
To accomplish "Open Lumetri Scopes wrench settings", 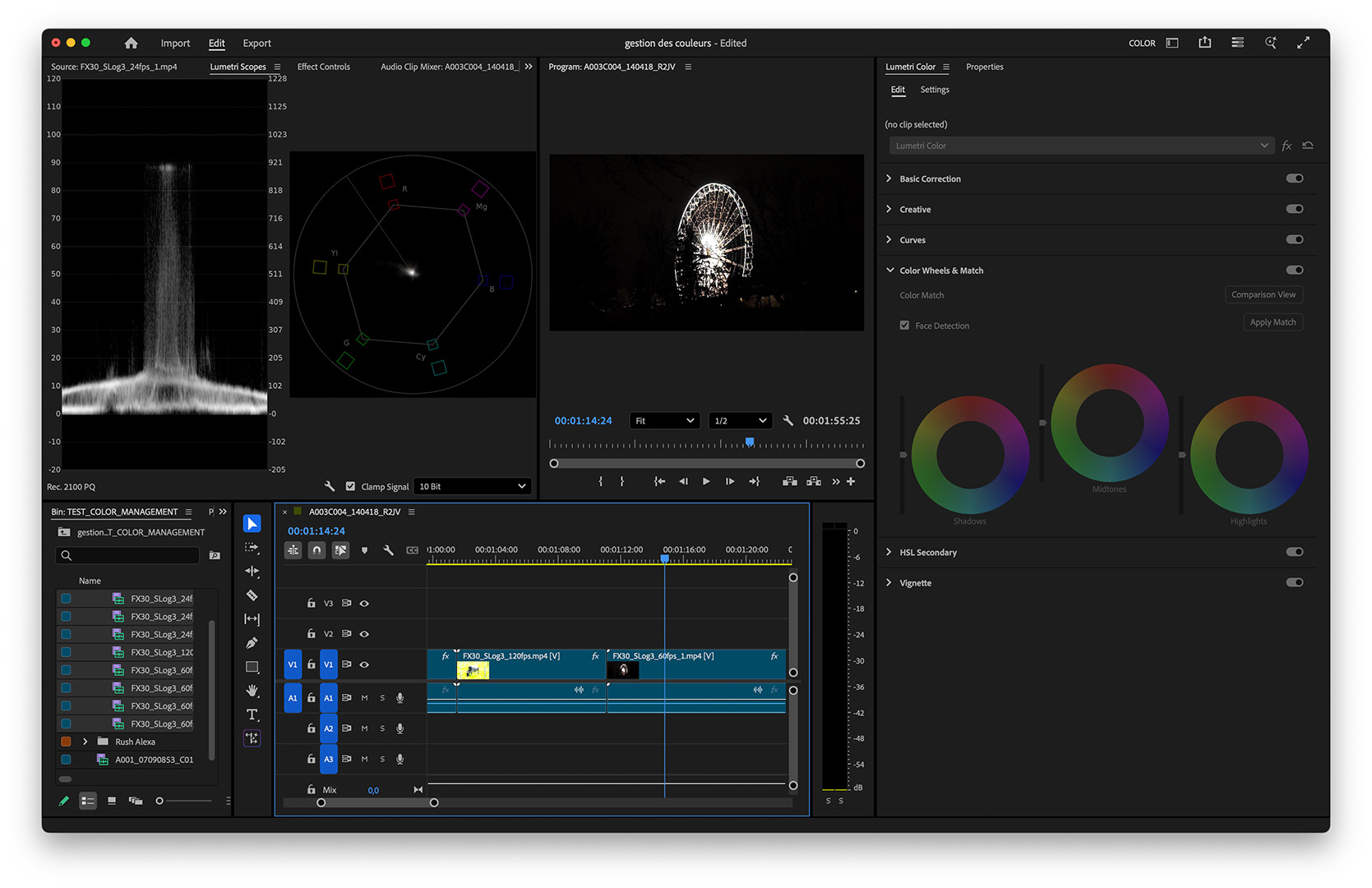I will click(x=330, y=487).
